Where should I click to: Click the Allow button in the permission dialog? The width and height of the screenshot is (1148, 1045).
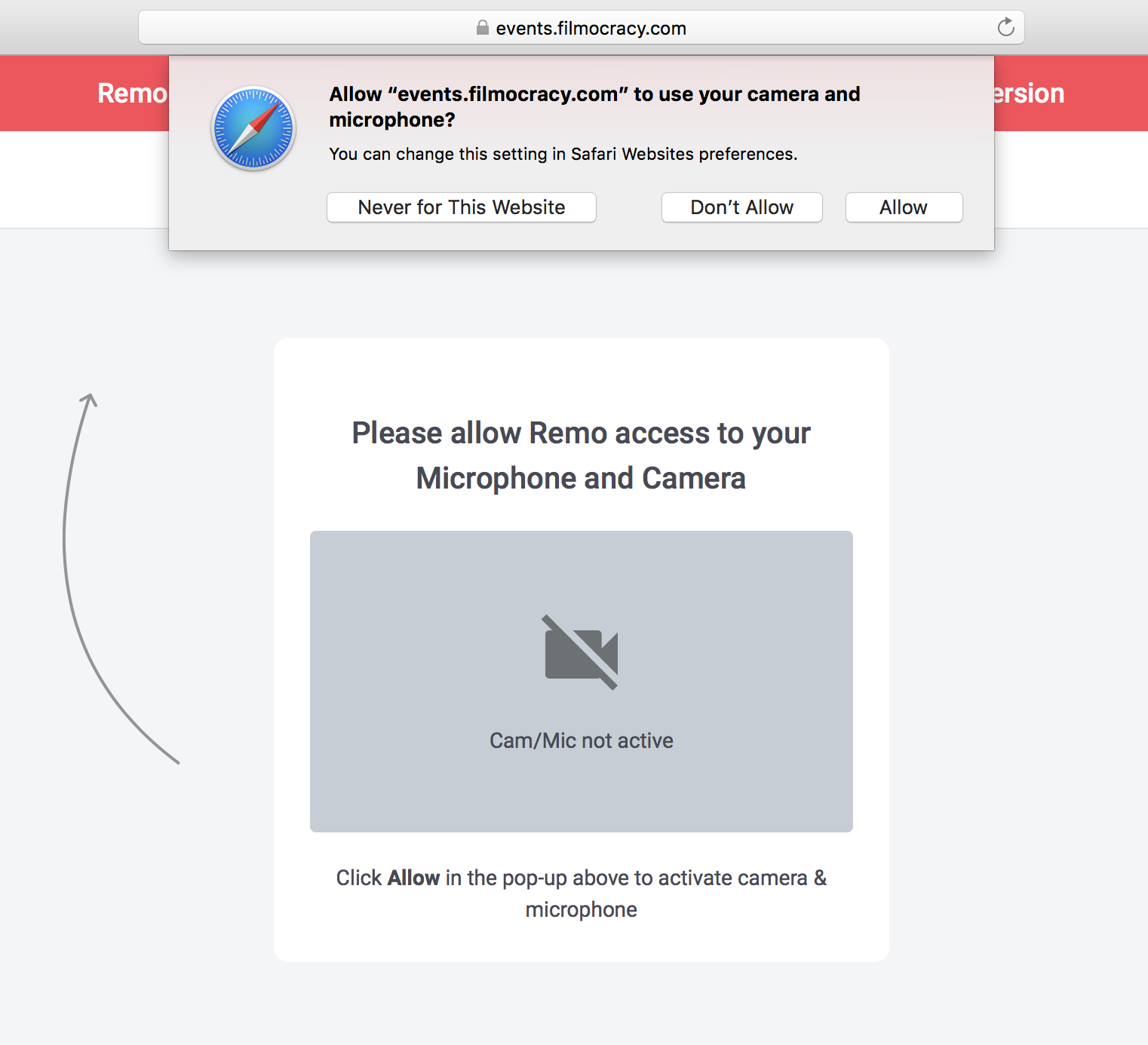904,207
